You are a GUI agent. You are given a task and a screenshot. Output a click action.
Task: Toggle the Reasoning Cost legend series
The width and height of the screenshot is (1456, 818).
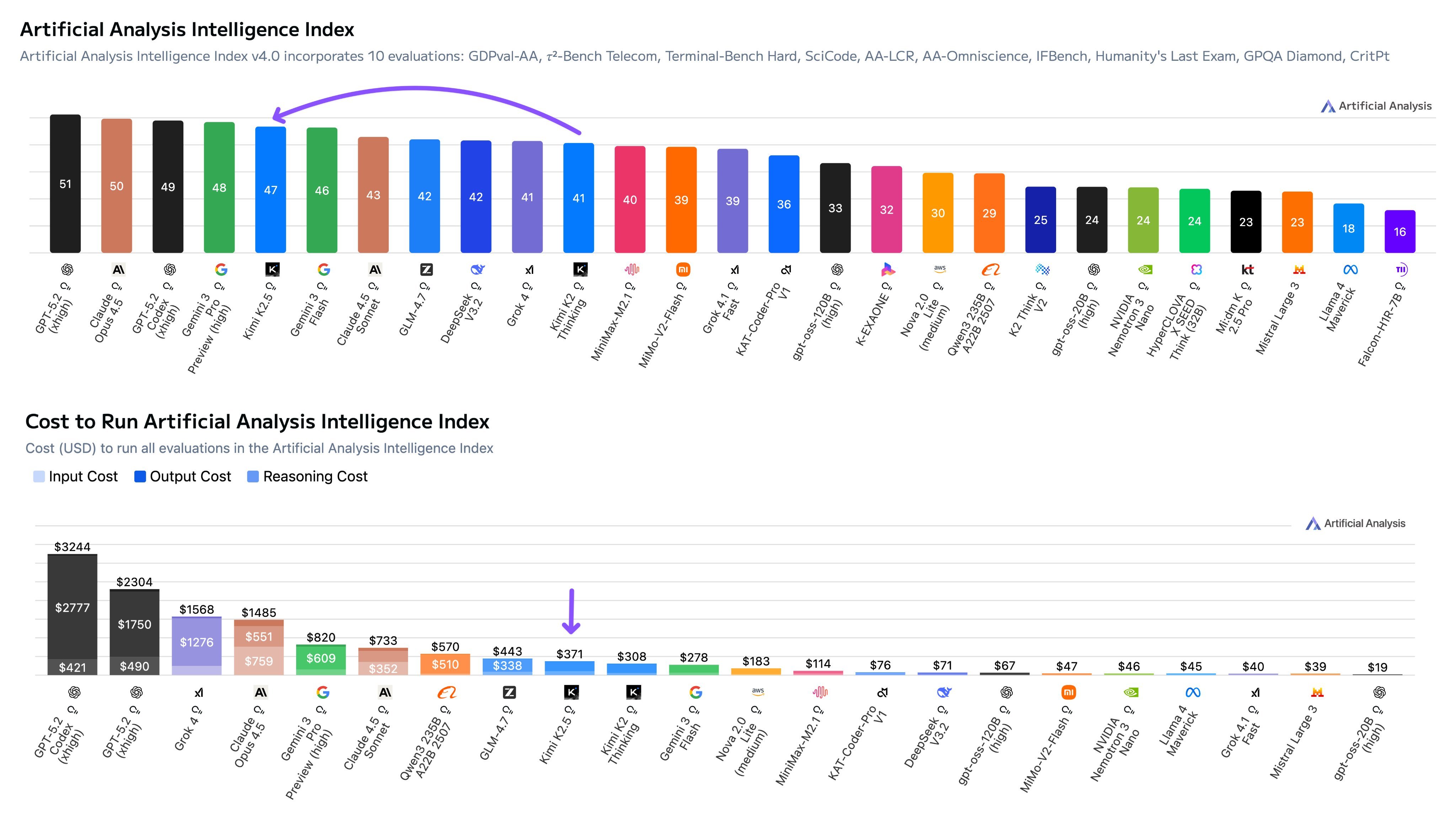pos(308,477)
